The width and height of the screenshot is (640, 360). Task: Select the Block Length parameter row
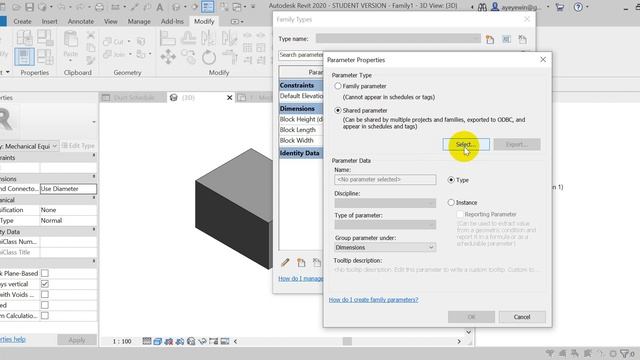[301, 130]
